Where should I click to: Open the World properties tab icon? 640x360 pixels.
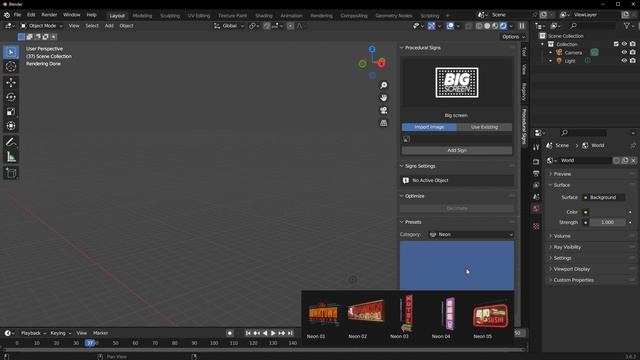[x=536, y=209]
